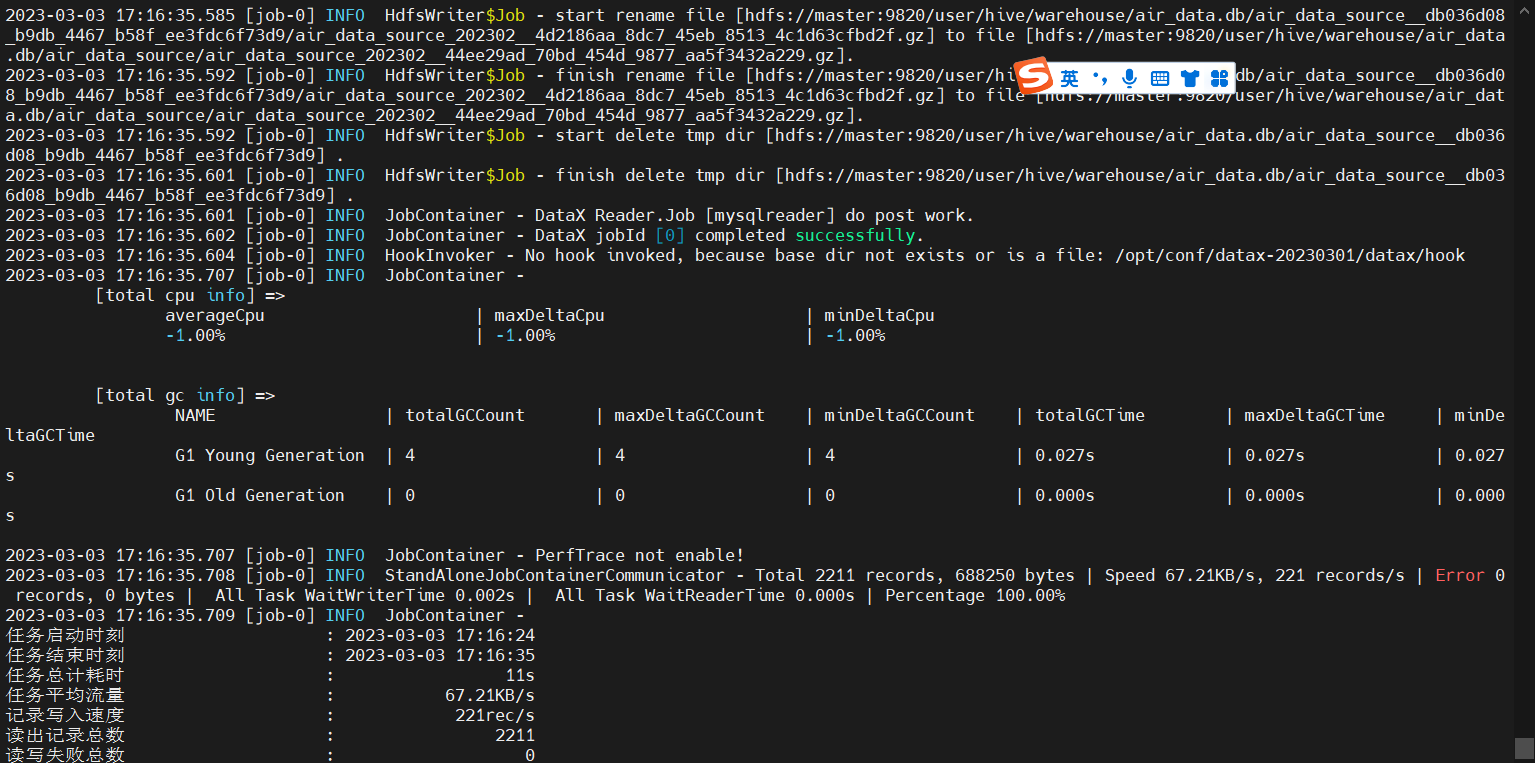Image resolution: width=1535 pixels, height=763 pixels.
Task: Click the red 'Error' word
Action: pyautogui.click(x=1460, y=576)
